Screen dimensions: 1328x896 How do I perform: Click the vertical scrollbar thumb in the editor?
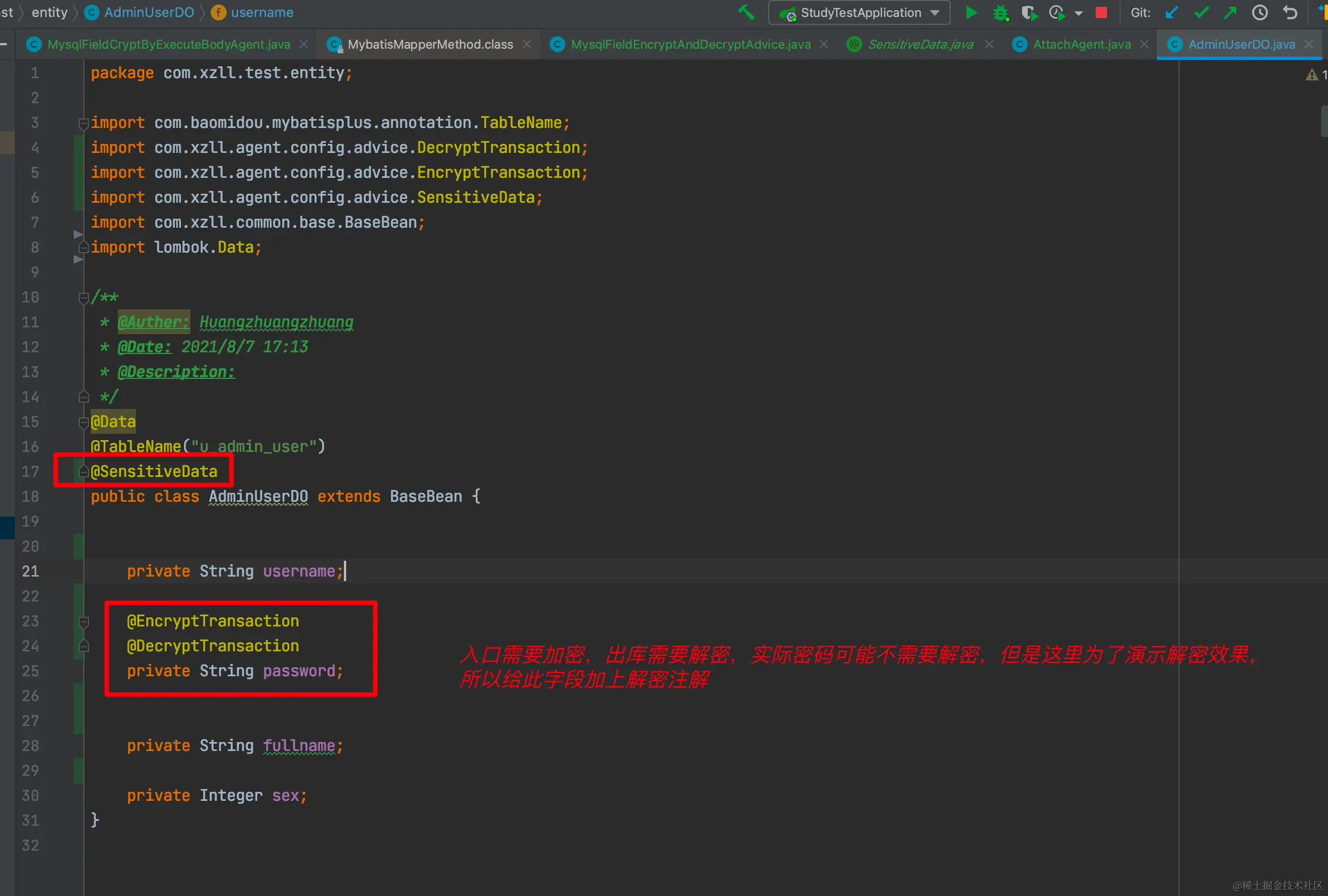coord(1324,121)
